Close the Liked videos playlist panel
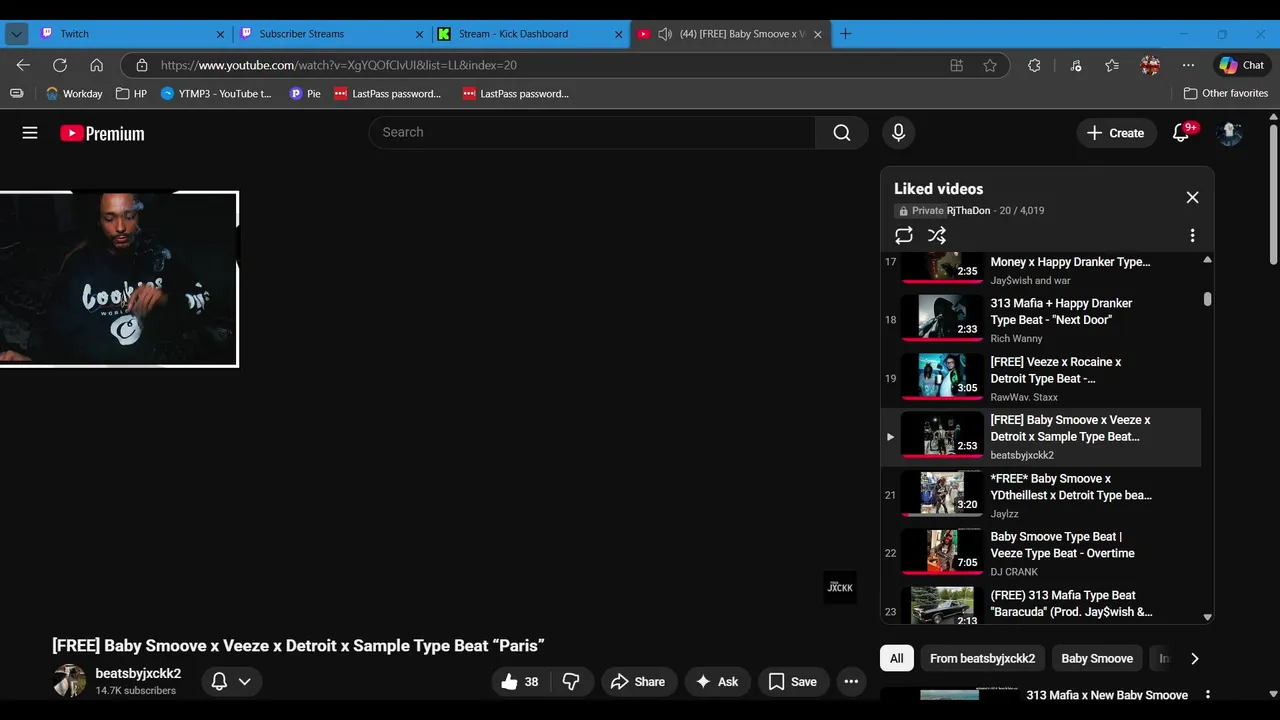This screenshot has height=720, width=1280. [1192, 198]
